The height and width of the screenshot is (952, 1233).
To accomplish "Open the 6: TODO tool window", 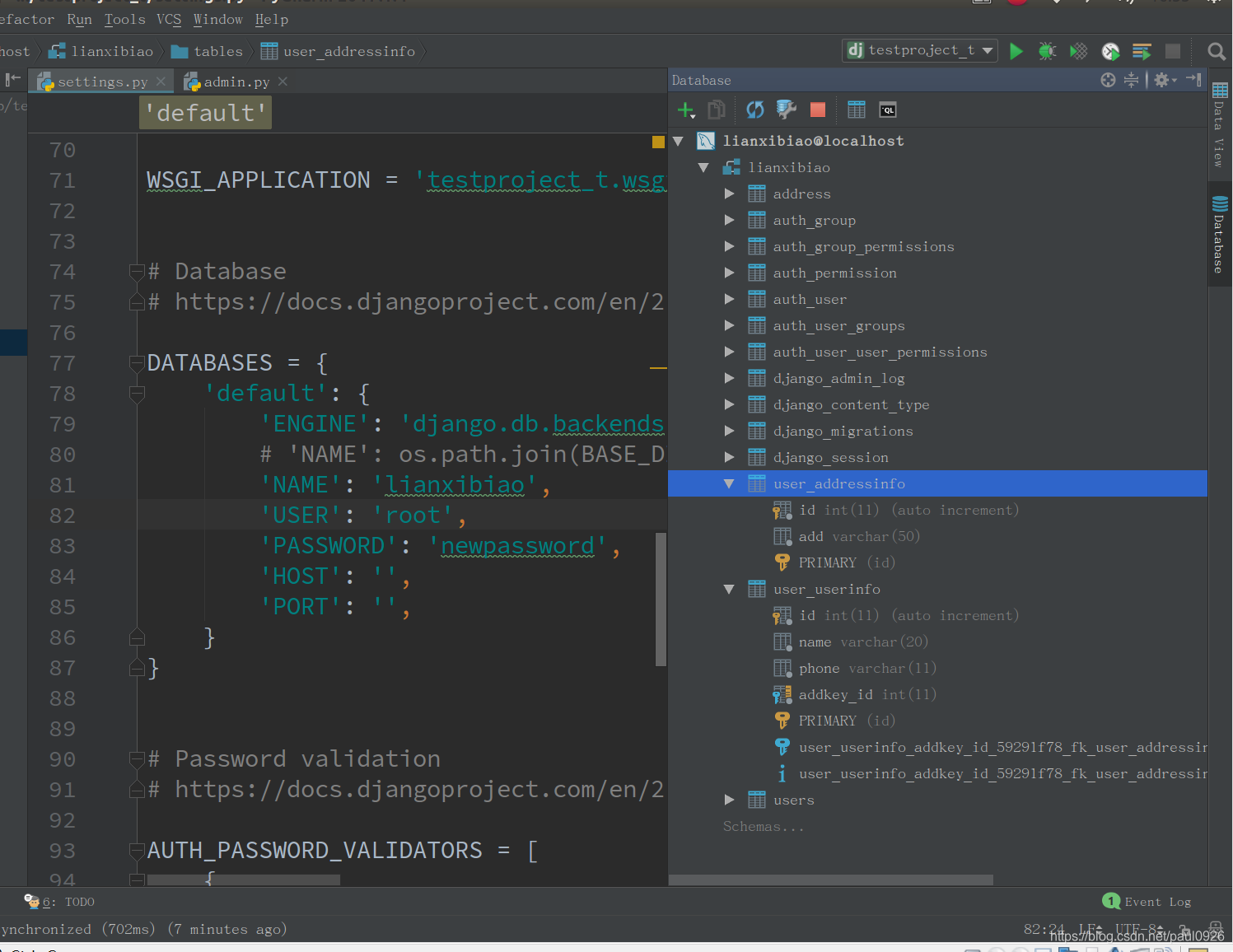I will point(59,902).
